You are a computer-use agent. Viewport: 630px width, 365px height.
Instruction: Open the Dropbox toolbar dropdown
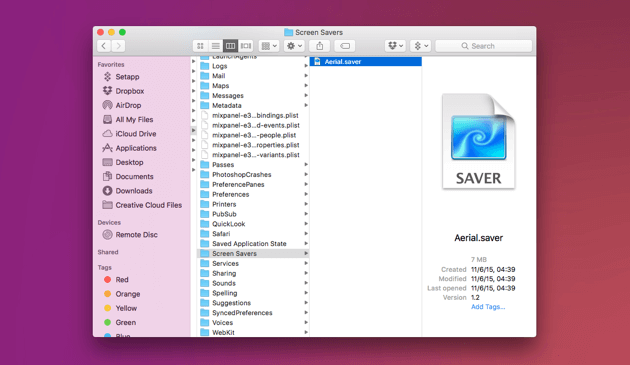(x=395, y=46)
